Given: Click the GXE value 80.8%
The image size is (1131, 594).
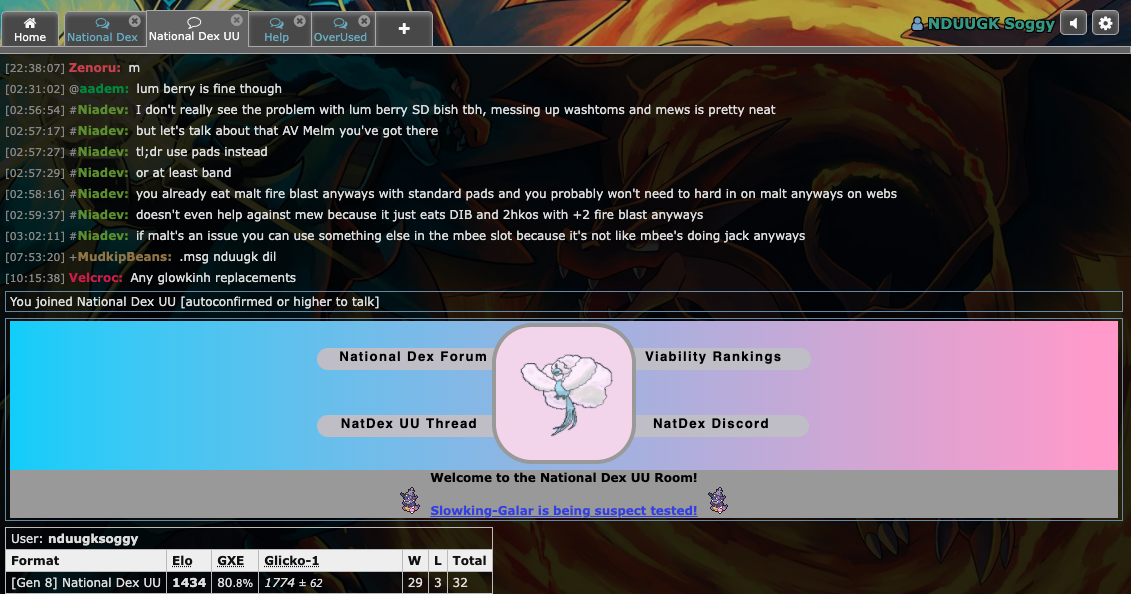Looking at the screenshot, I should tap(235, 582).
